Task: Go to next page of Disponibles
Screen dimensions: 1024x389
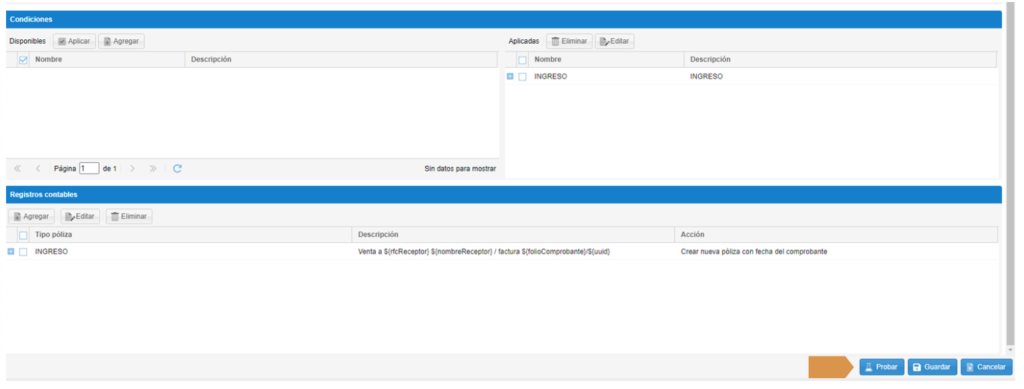Action: (133, 168)
